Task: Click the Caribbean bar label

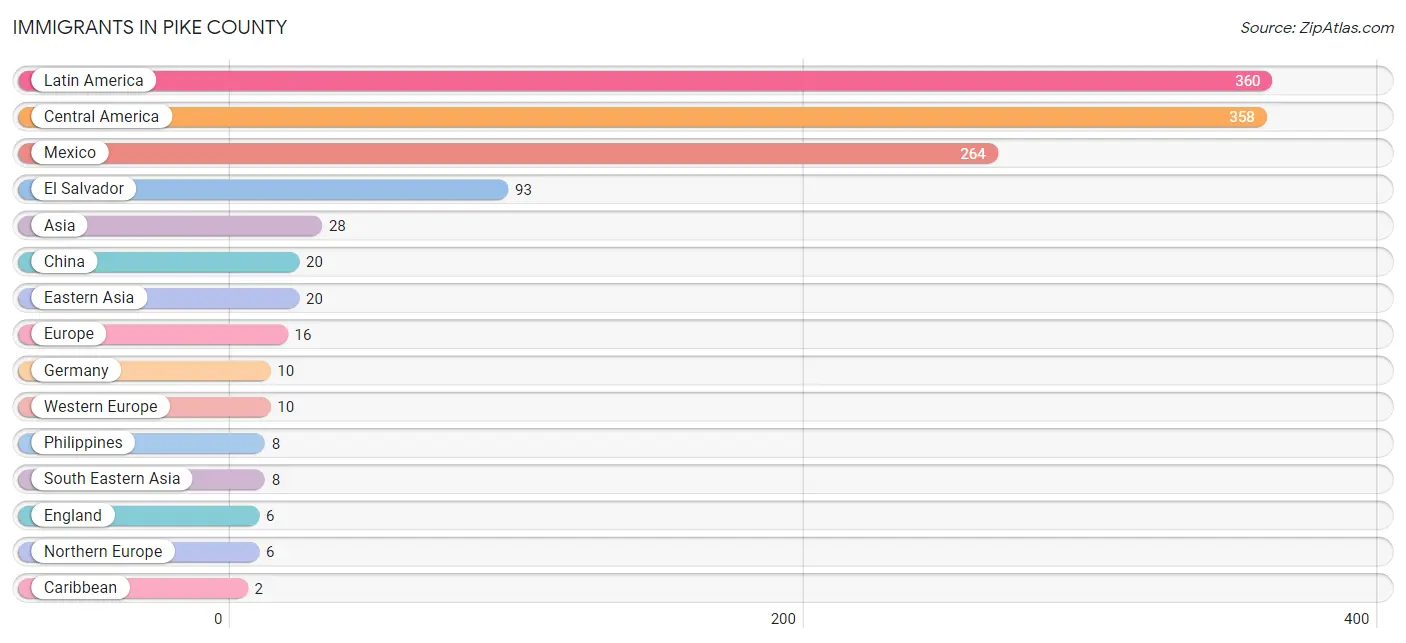Action: click(x=80, y=588)
